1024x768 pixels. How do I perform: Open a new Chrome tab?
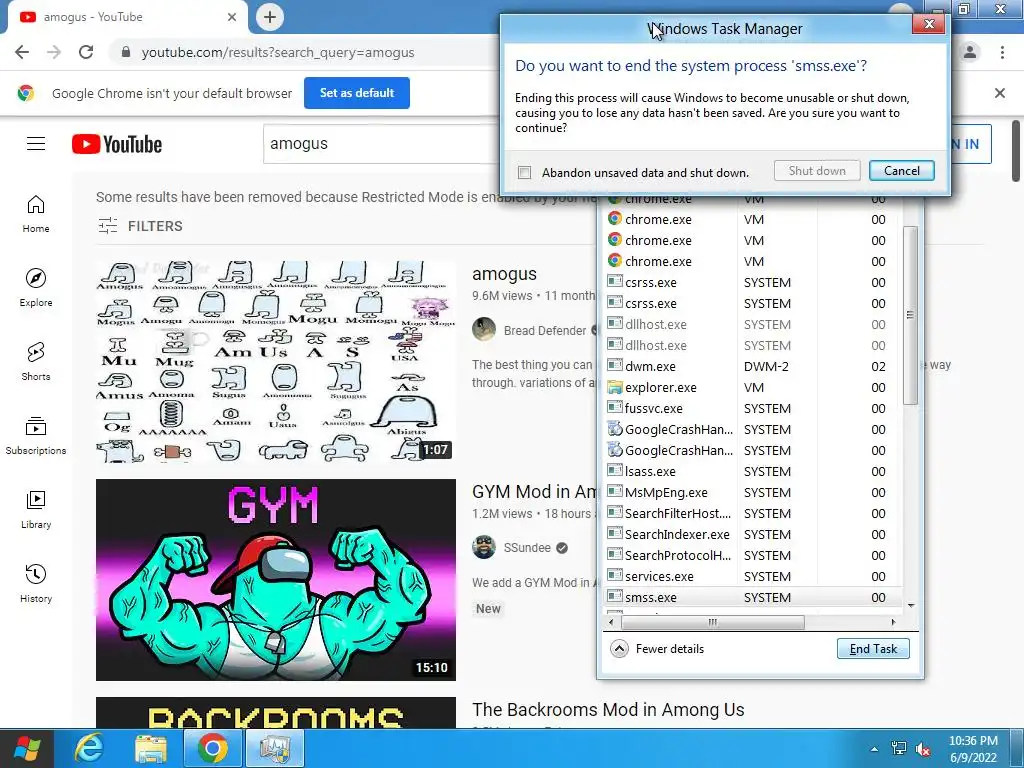(270, 17)
